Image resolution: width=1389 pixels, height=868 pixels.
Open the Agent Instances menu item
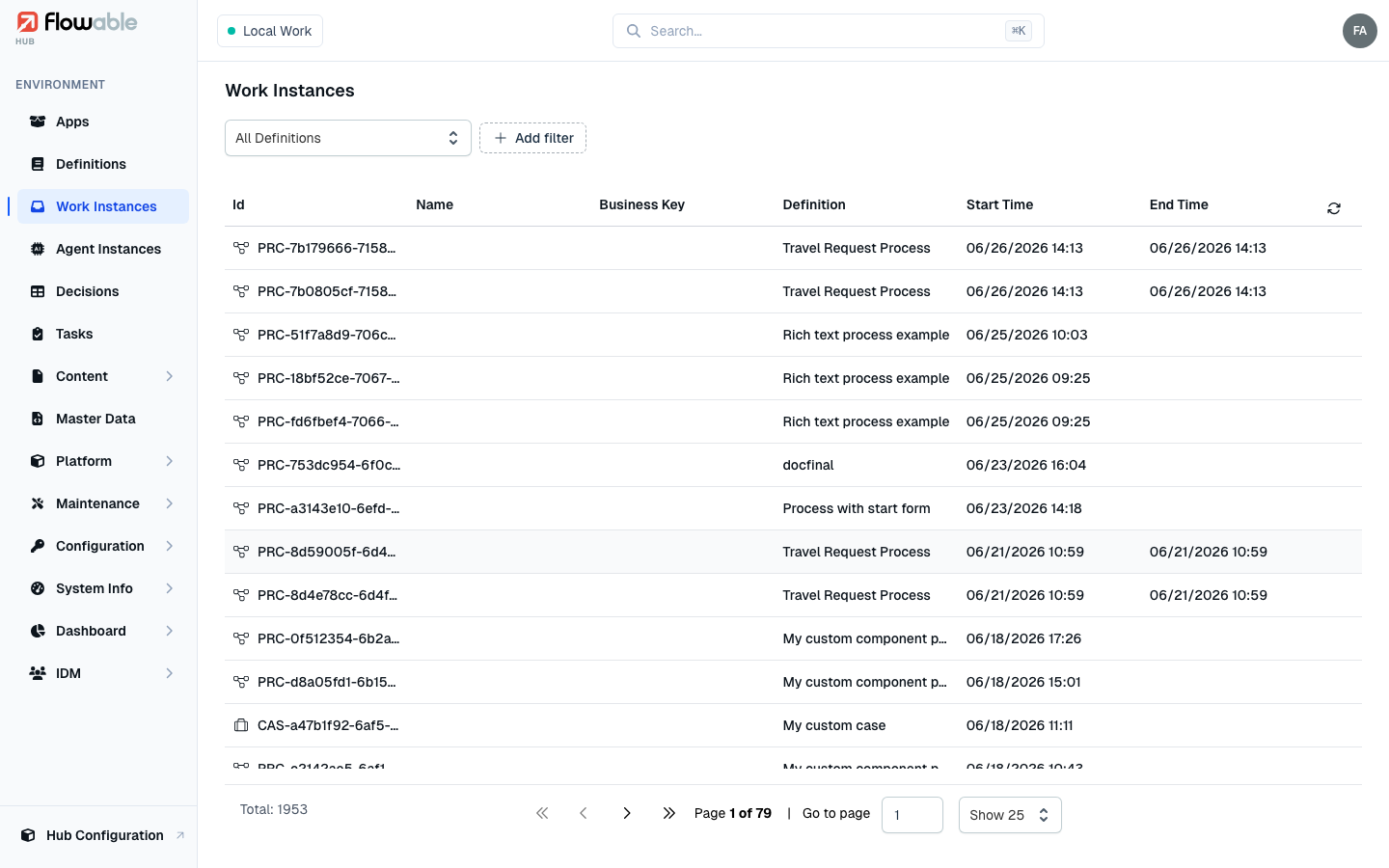point(103,249)
